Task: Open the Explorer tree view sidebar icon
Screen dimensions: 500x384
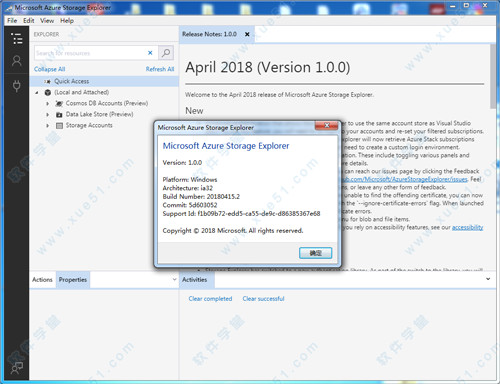Action: (16, 38)
